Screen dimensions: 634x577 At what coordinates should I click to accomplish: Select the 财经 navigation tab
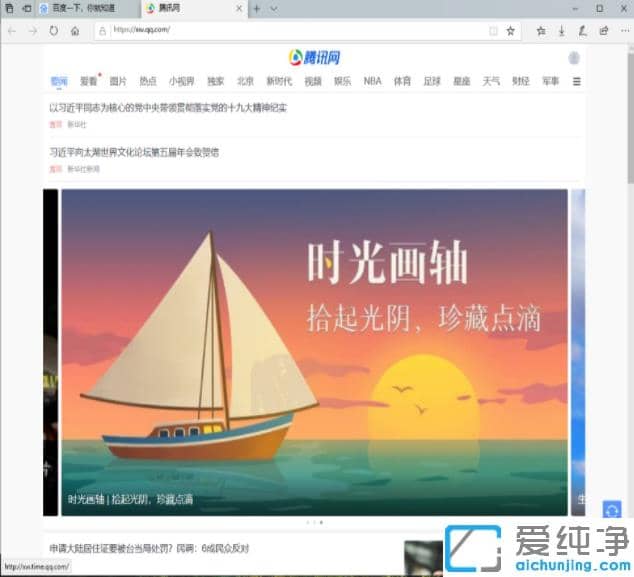point(521,81)
